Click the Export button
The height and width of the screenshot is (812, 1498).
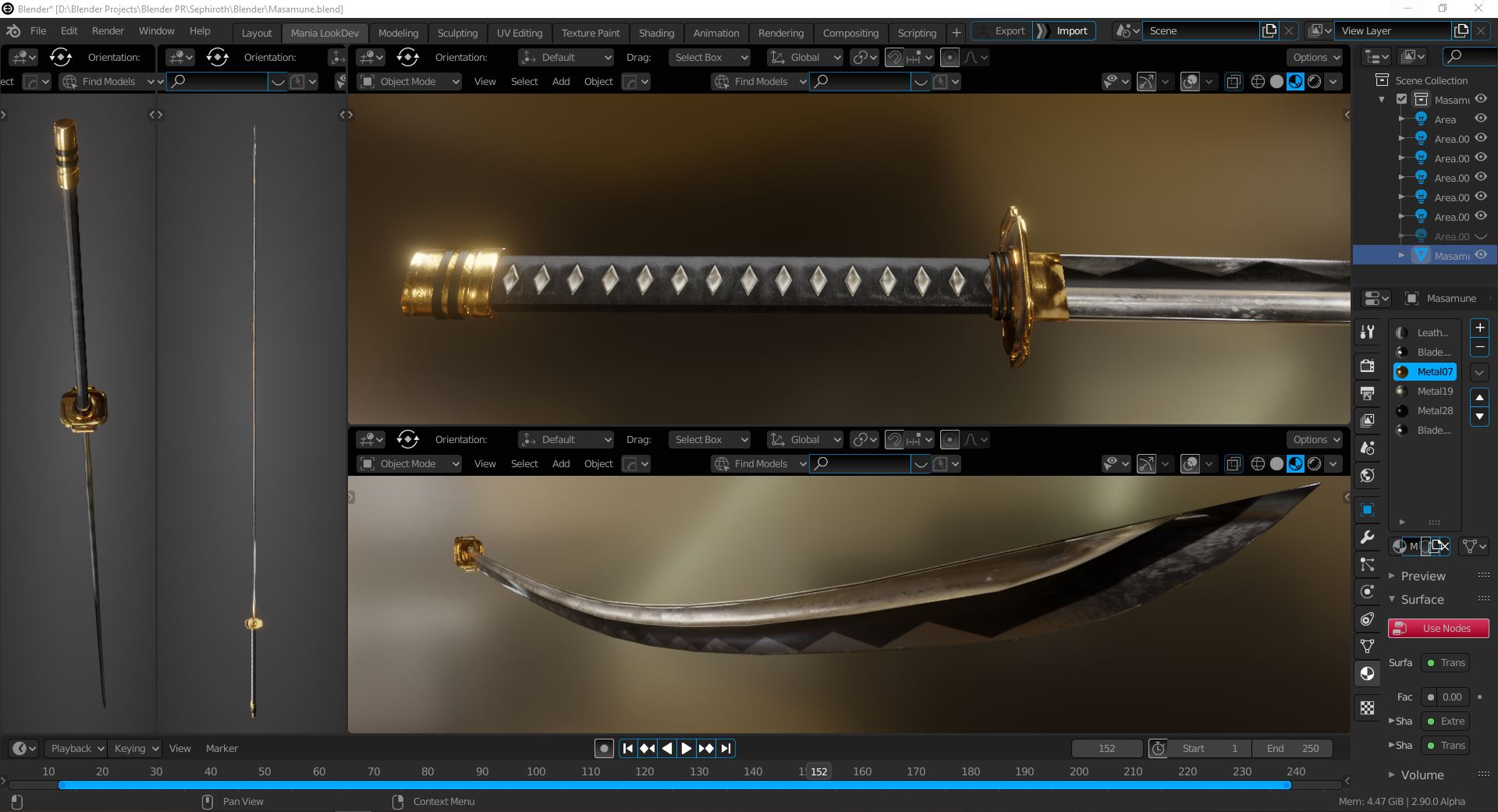click(1000, 30)
